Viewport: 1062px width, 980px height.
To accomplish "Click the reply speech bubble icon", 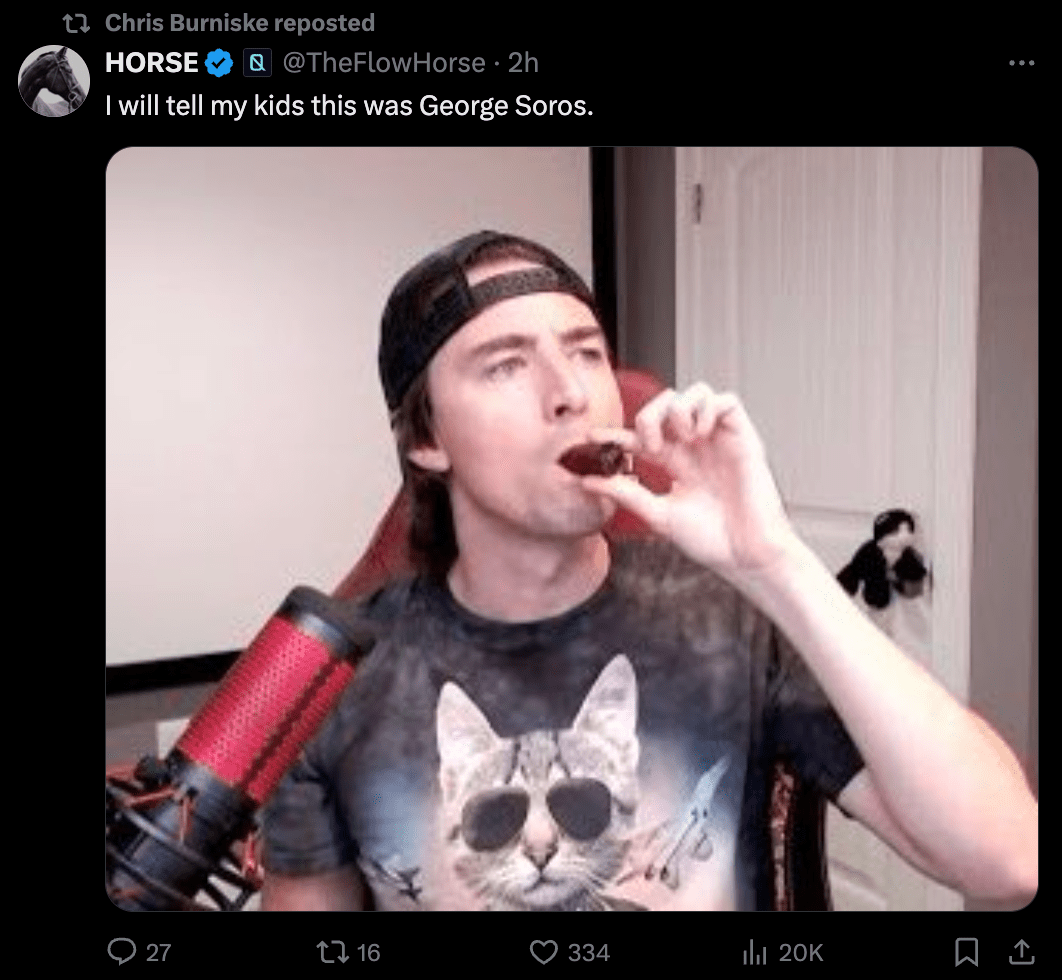I will click(x=121, y=952).
